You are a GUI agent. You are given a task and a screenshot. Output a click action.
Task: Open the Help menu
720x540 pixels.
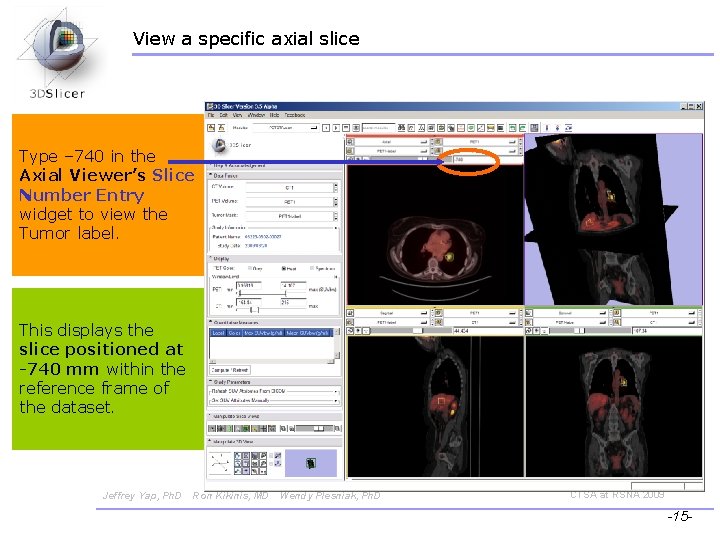click(274, 115)
